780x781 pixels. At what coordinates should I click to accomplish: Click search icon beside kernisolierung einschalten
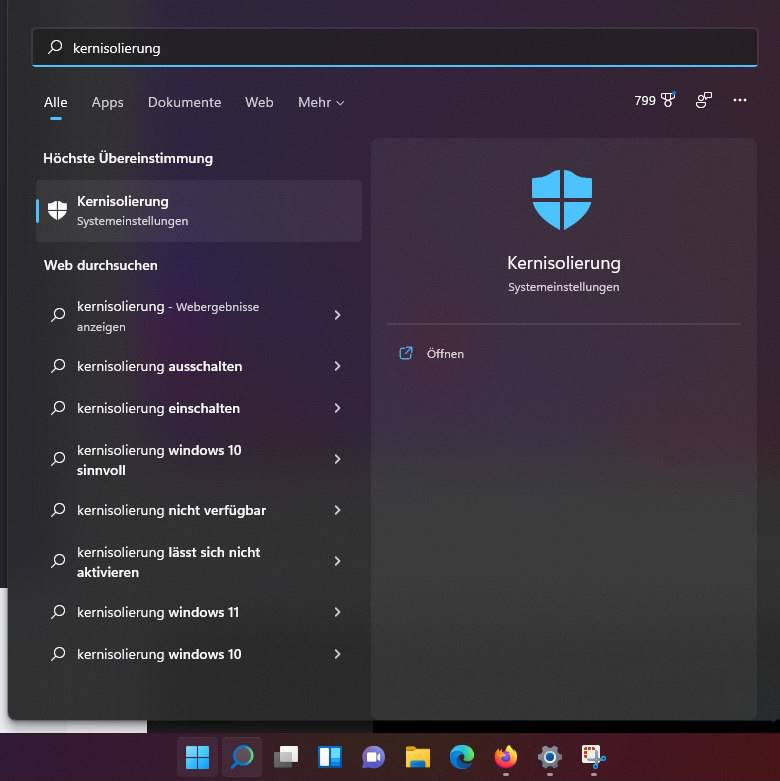(58, 408)
